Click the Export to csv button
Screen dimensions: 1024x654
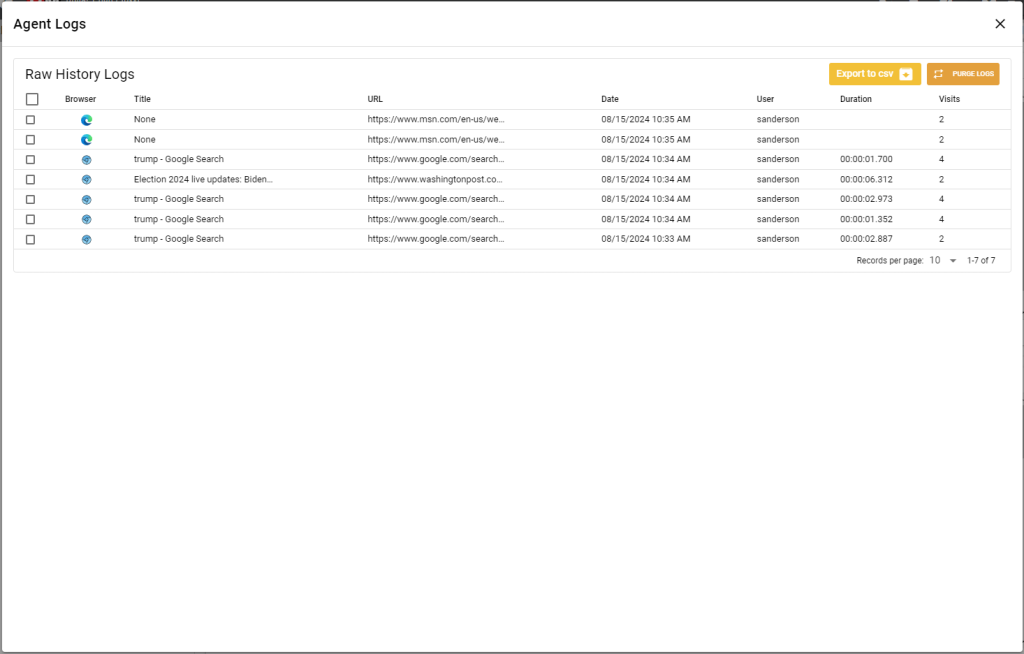[x=874, y=74]
